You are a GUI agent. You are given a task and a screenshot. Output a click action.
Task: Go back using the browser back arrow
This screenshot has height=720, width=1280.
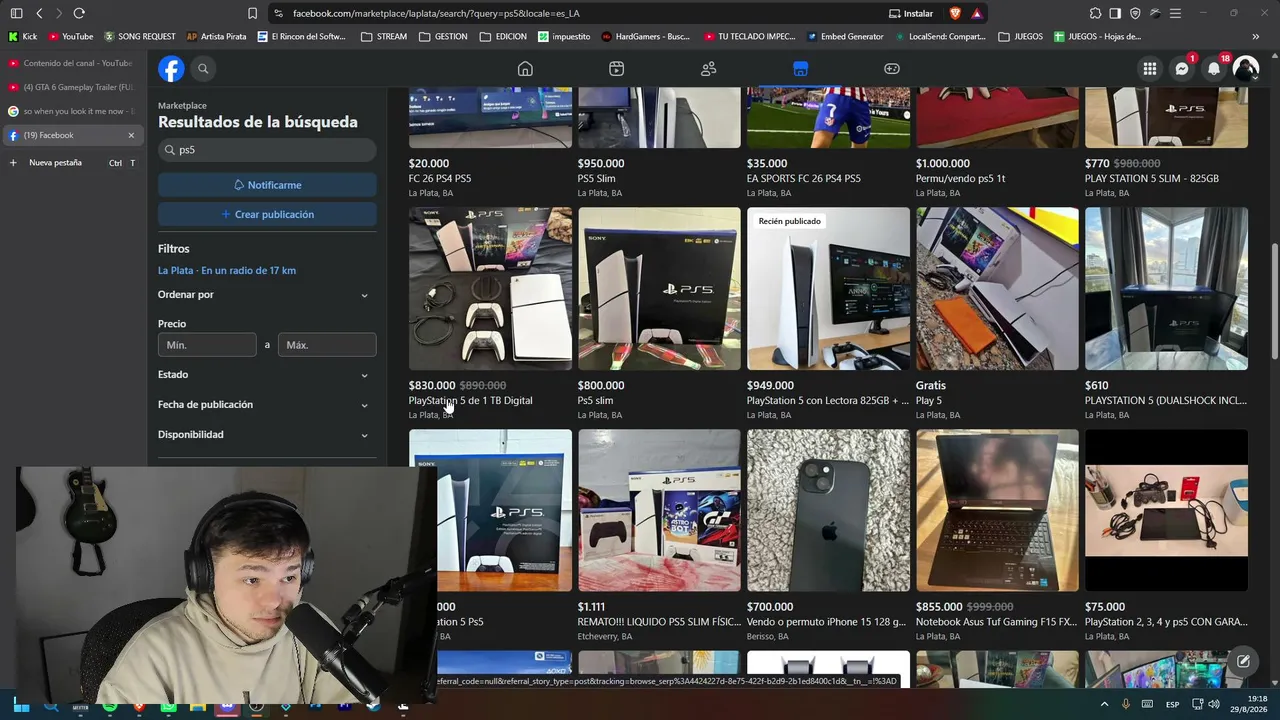(x=39, y=13)
